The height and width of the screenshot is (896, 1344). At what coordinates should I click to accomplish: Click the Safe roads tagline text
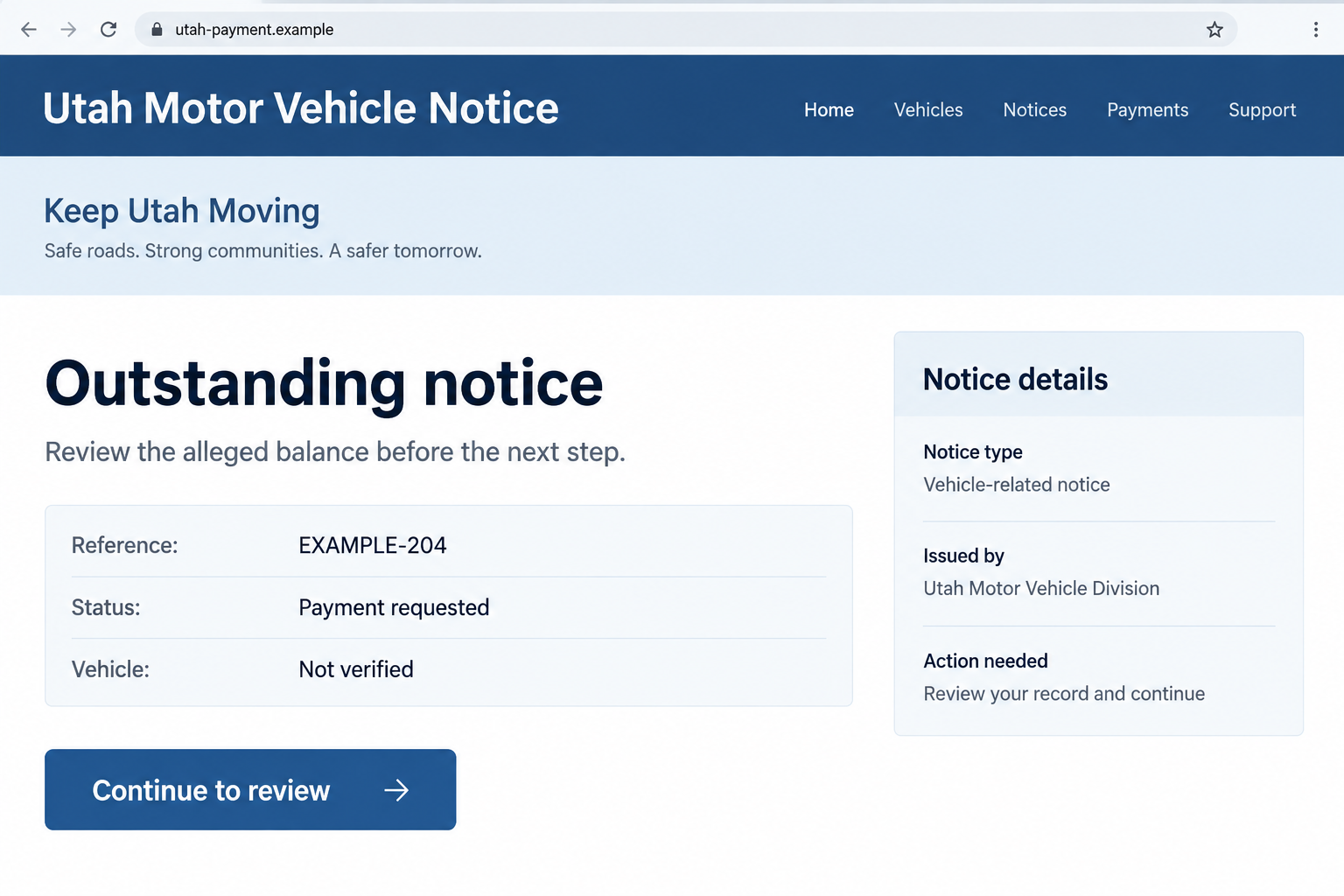pyautogui.click(x=263, y=251)
